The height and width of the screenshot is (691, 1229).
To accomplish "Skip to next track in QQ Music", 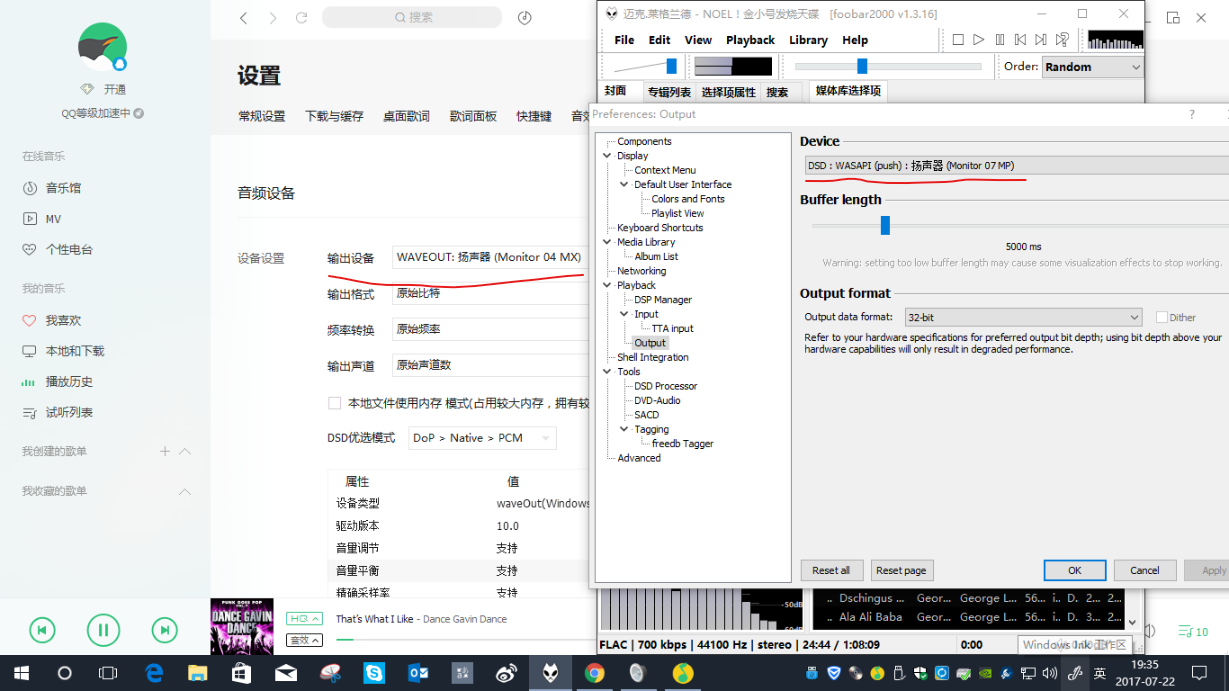I will [164, 630].
